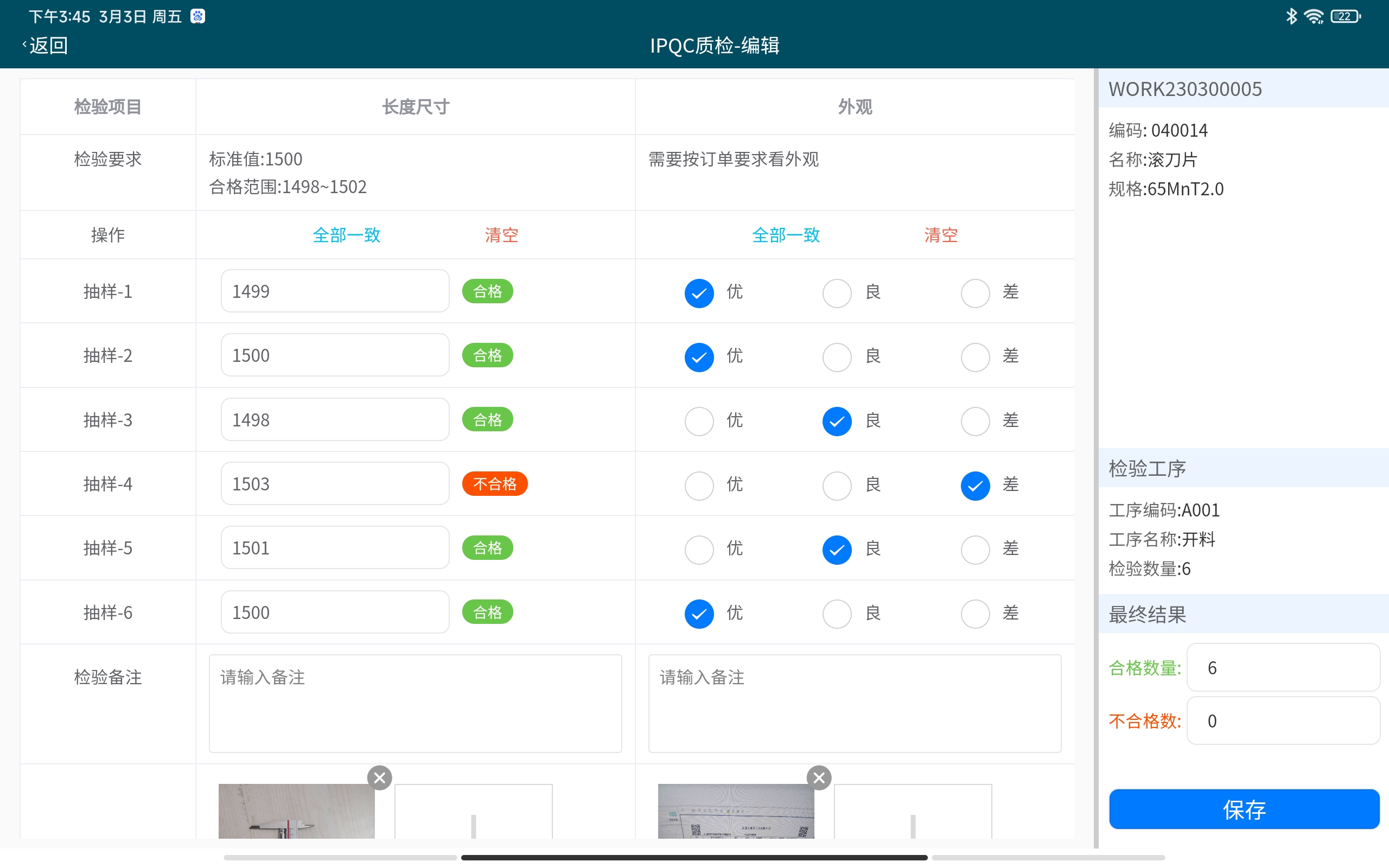Tap the 检验数量:6 text
This screenshot has width=1389, height=868.
point(1150,569)
